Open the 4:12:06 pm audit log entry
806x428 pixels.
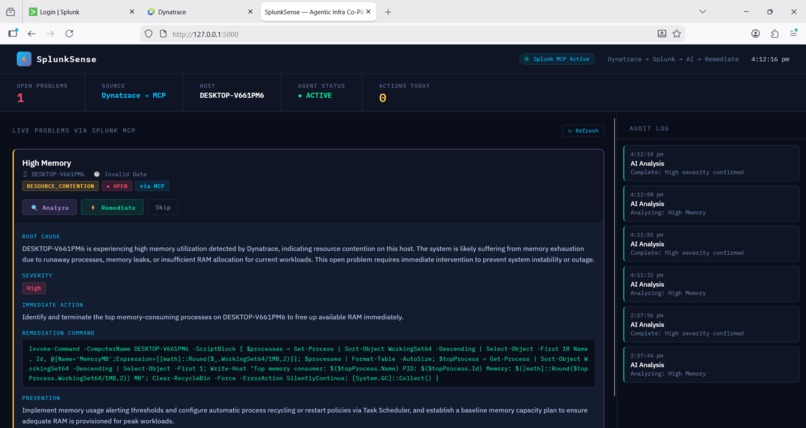click(711, 203)
